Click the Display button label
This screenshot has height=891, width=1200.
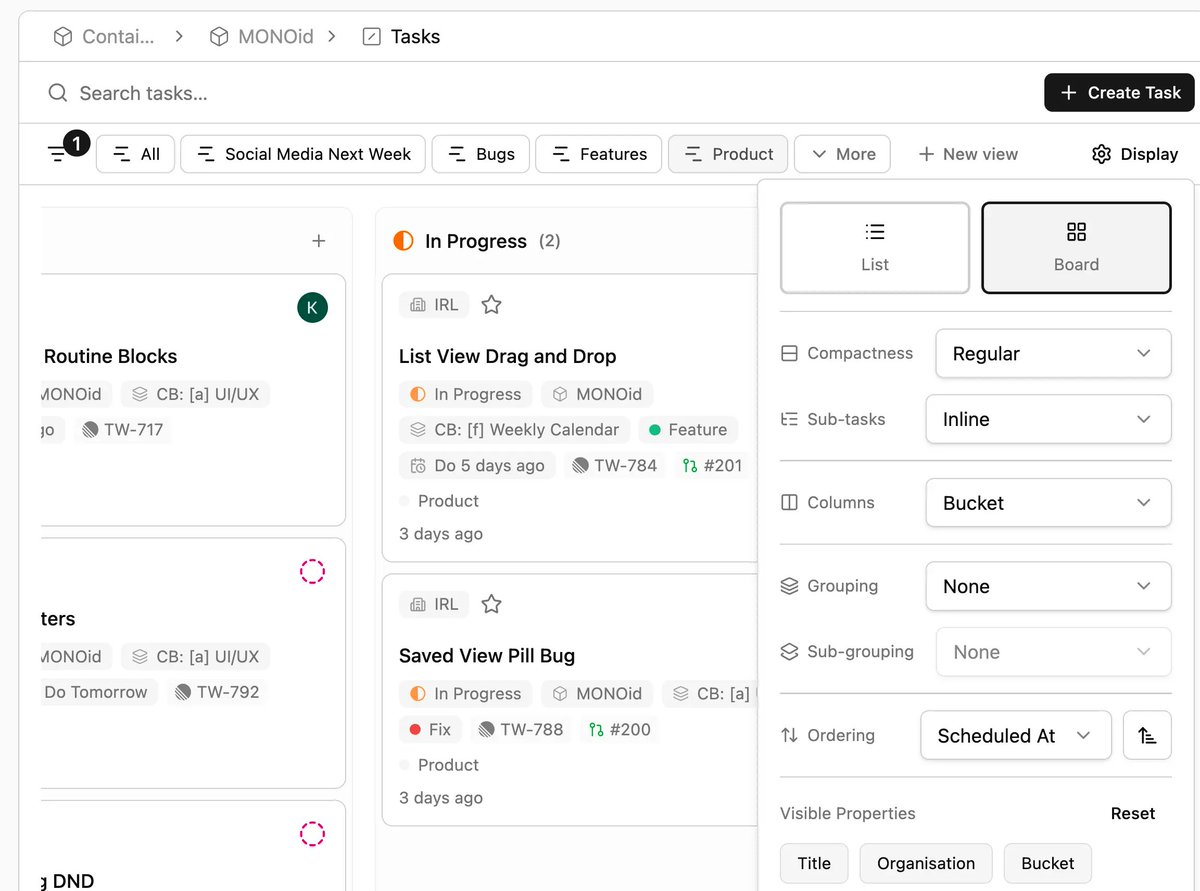1149,154
